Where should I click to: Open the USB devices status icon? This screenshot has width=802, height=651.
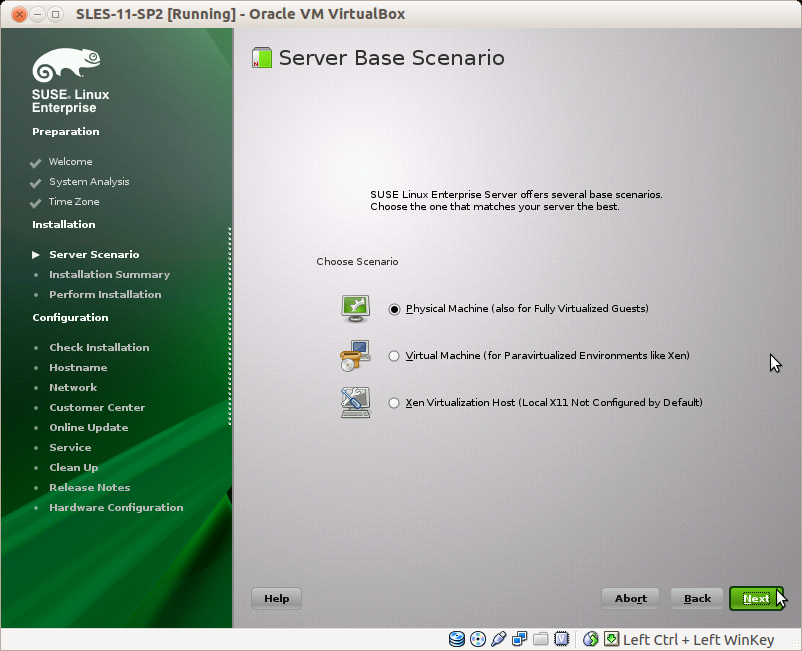coord(499,639)
